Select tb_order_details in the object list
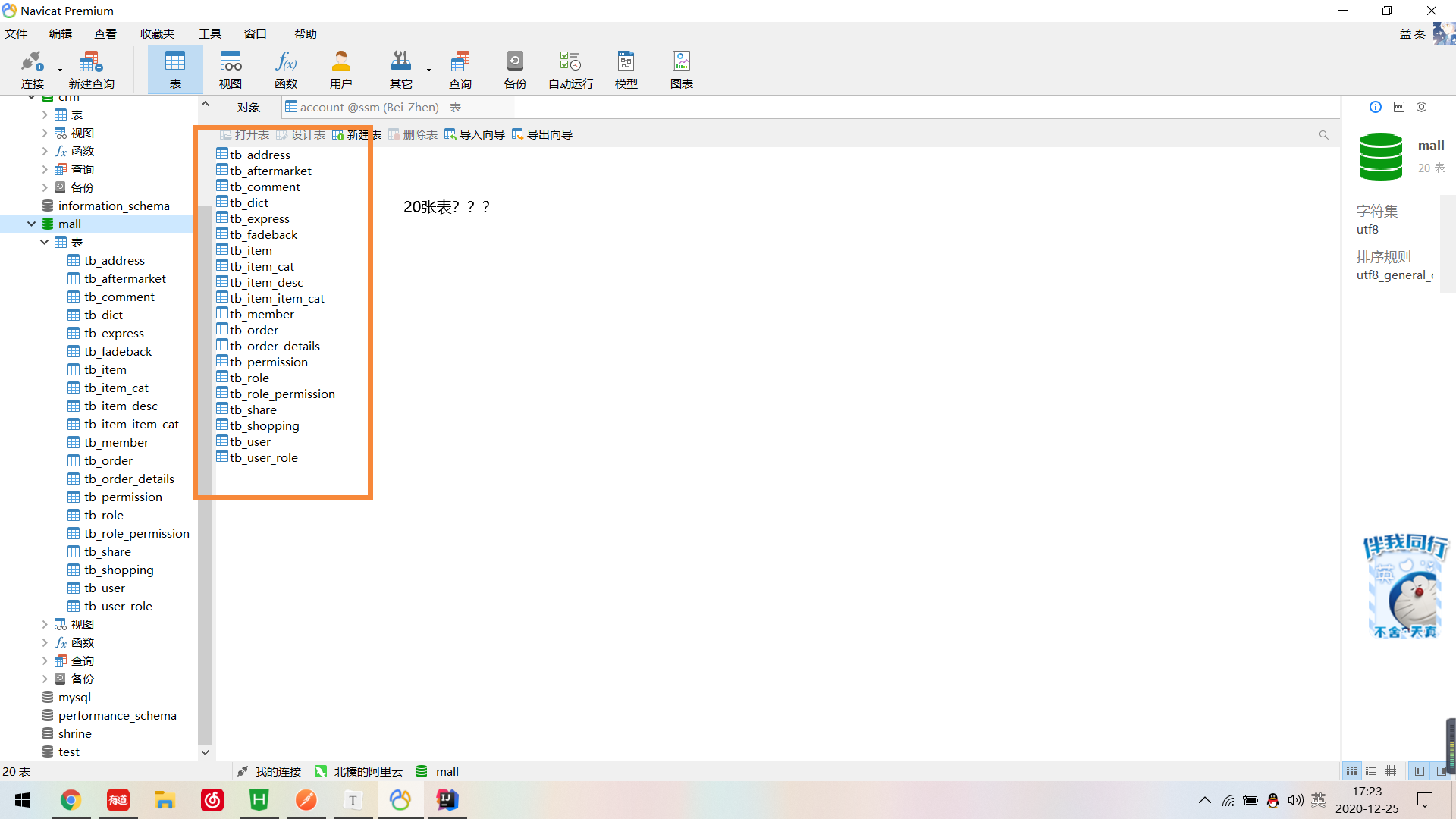The image size is (1456, 819). (x=275, y=346)
